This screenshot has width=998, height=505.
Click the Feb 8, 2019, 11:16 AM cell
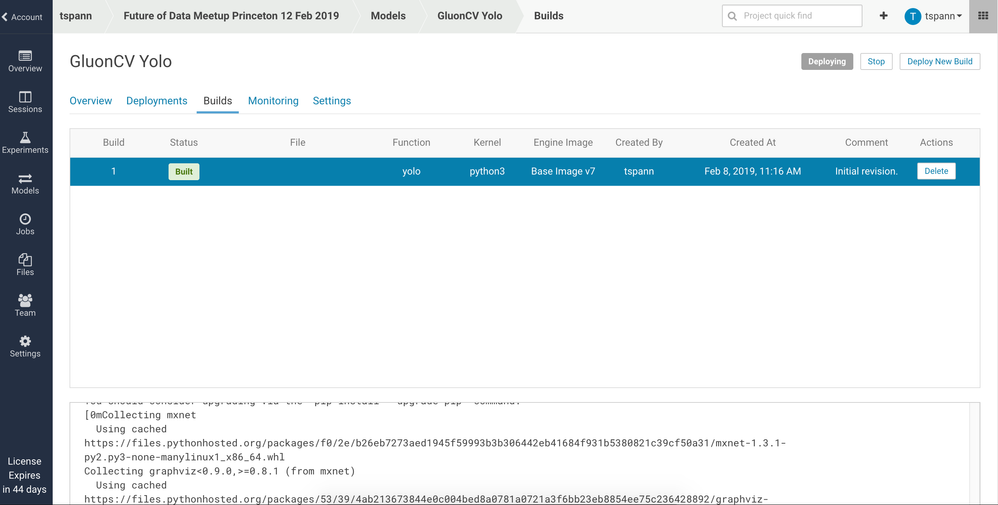coord(752,171)
